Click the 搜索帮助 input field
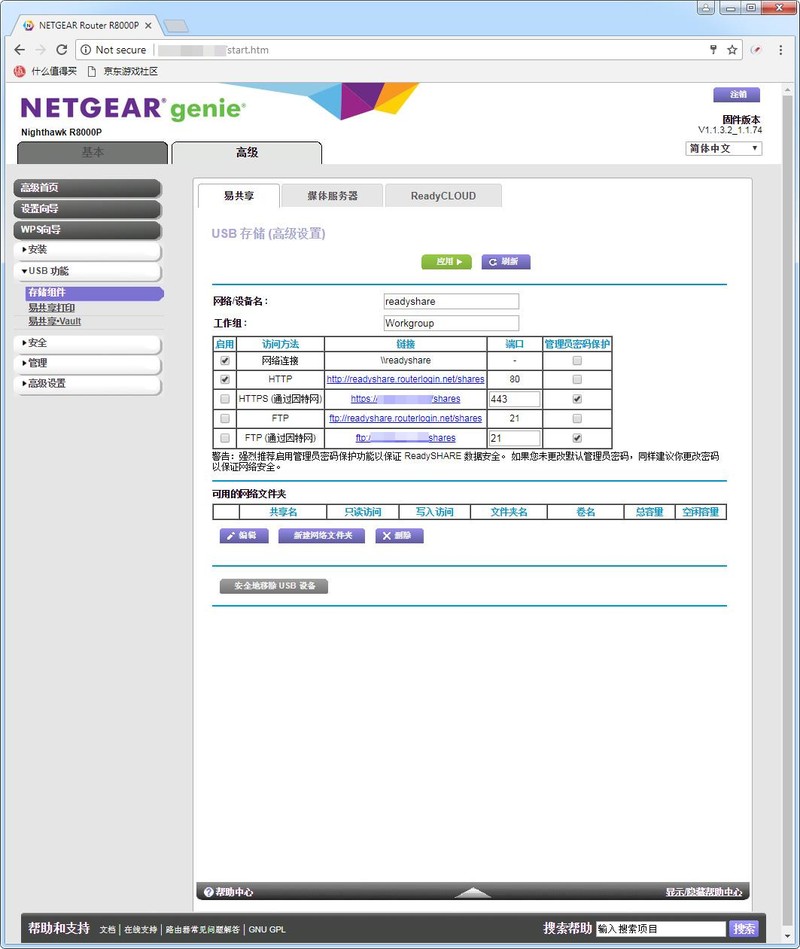This screenshot has height=949, width=800. [661, 928]
